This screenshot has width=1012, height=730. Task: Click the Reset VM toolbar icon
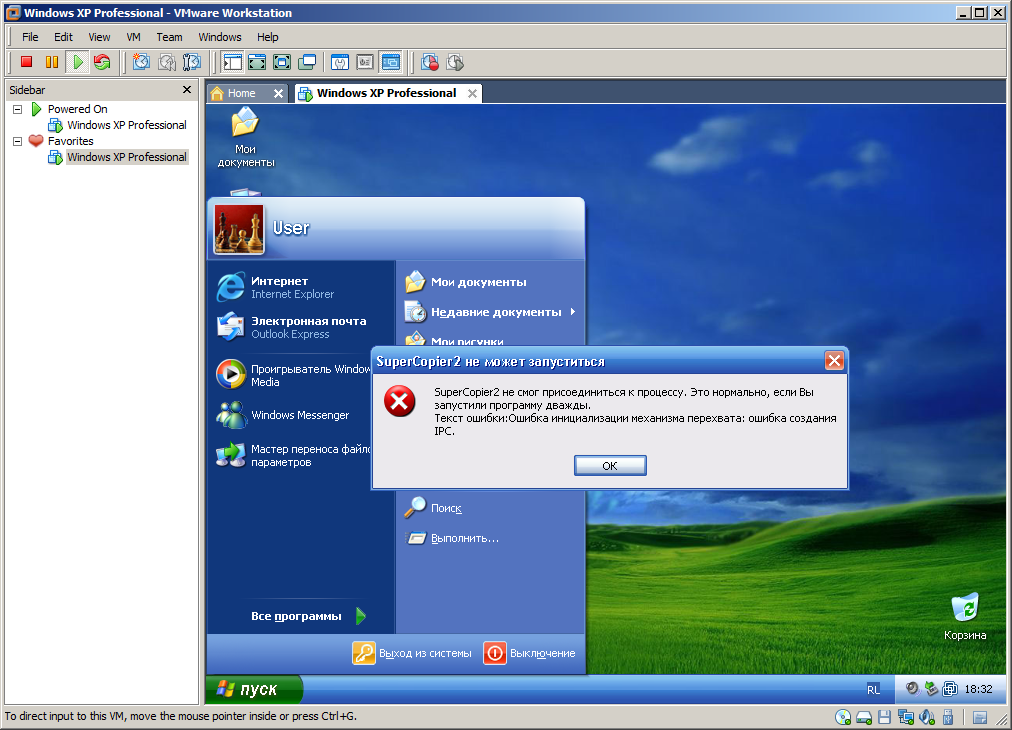pos(102,62)
